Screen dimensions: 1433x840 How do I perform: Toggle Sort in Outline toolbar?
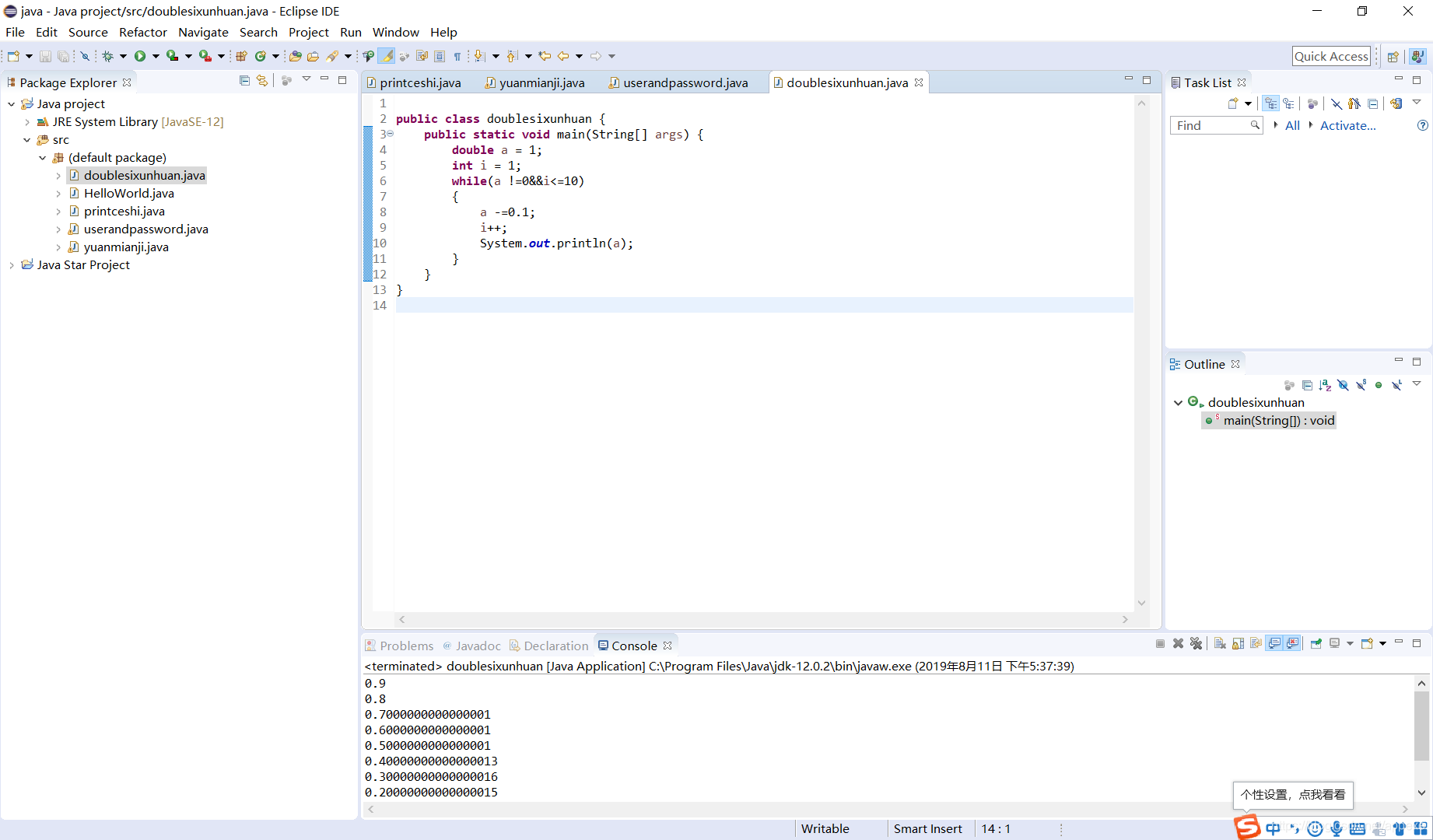pos(1325,385)
